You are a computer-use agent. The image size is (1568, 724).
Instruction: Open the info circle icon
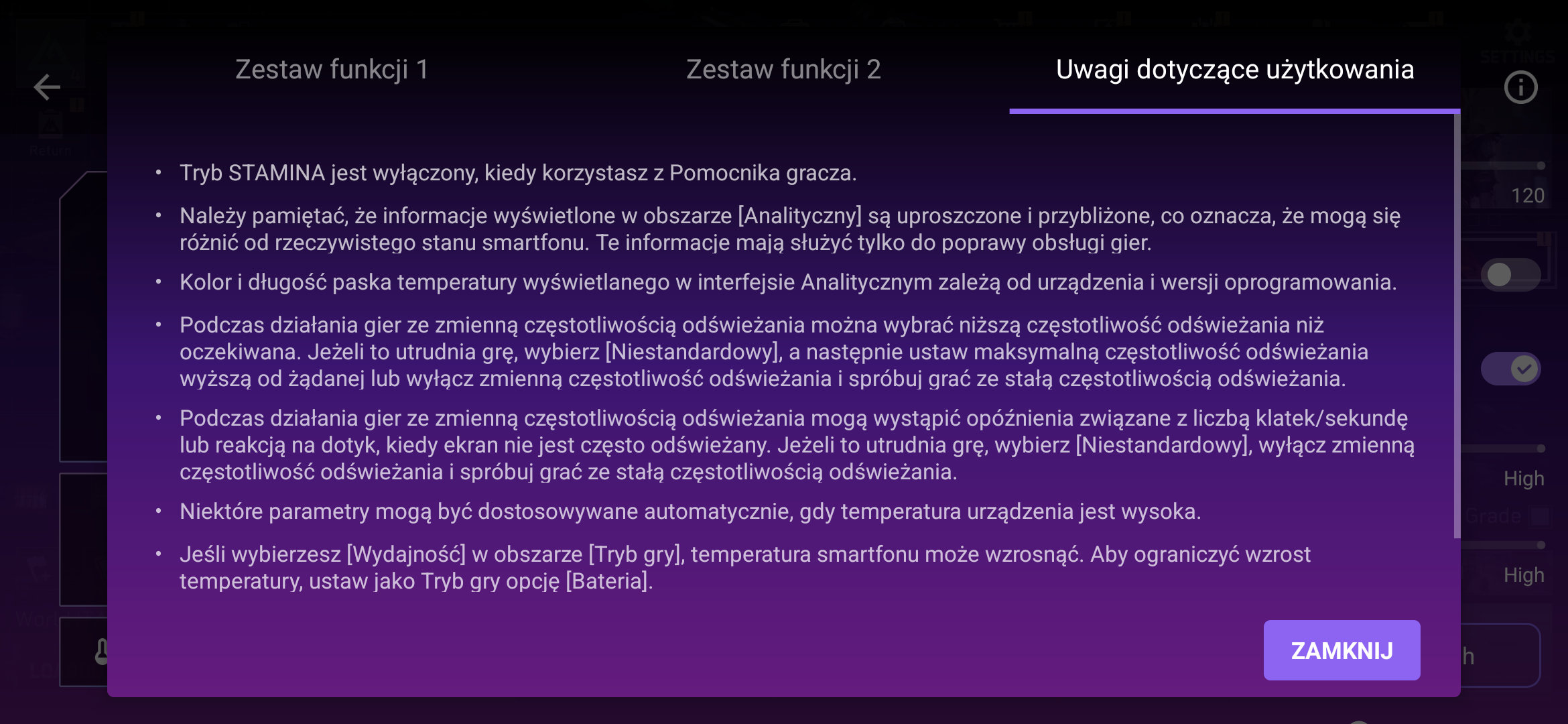pyautogui.click(x=1520, y=87)
